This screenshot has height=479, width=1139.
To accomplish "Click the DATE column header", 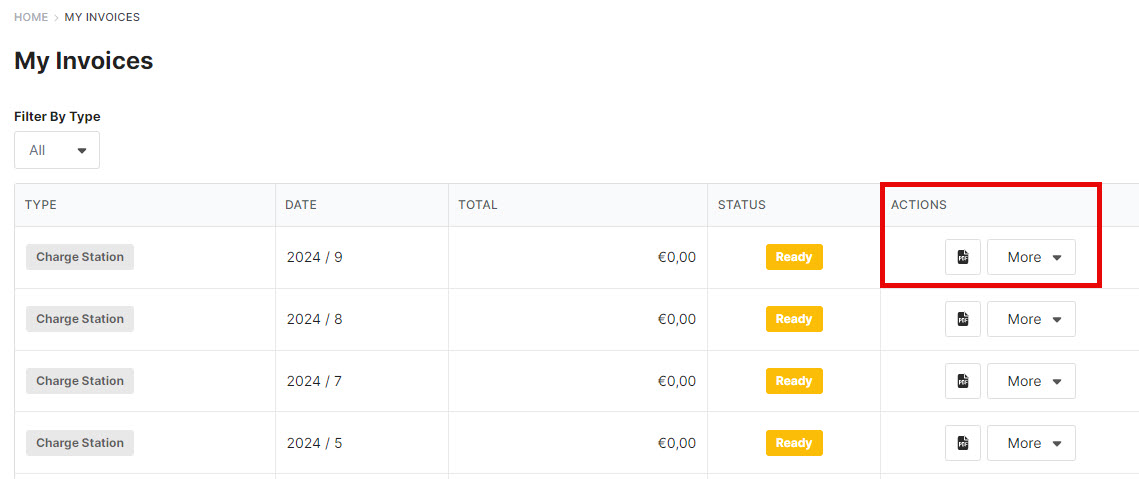I will tap(301, 205).
